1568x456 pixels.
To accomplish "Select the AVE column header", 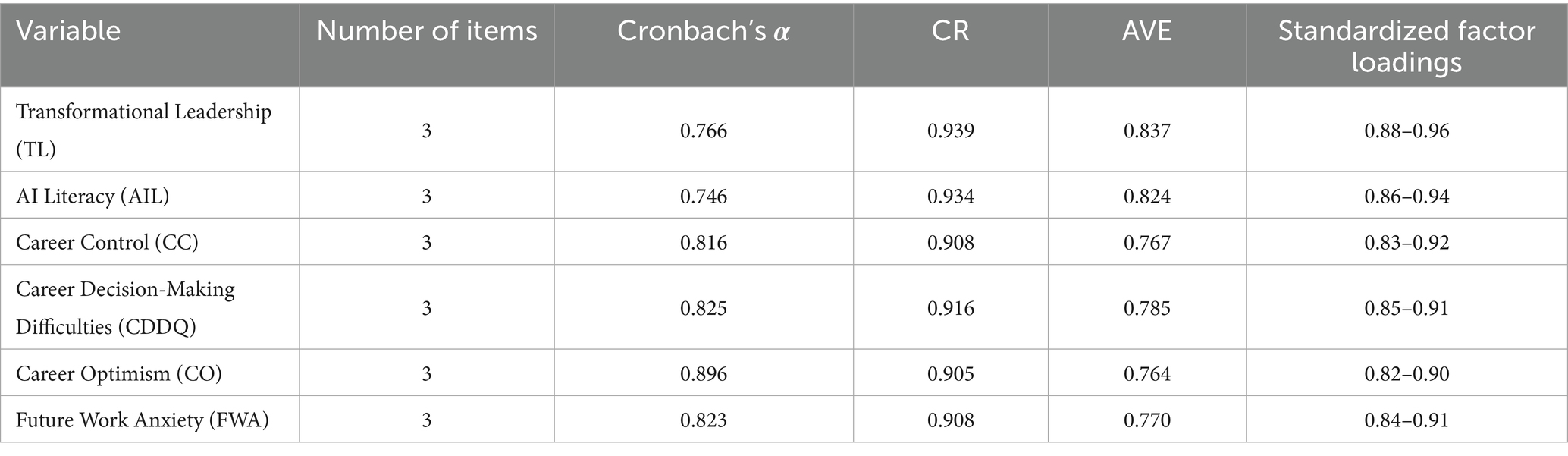I will pyautogui.click(x=1147, y=31).
